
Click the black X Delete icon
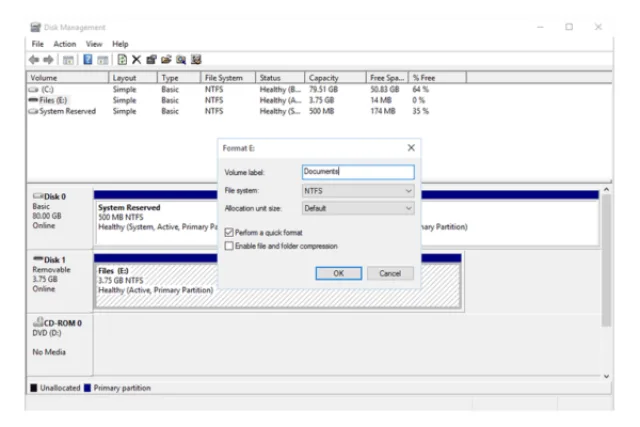click(x=136, y=60)
